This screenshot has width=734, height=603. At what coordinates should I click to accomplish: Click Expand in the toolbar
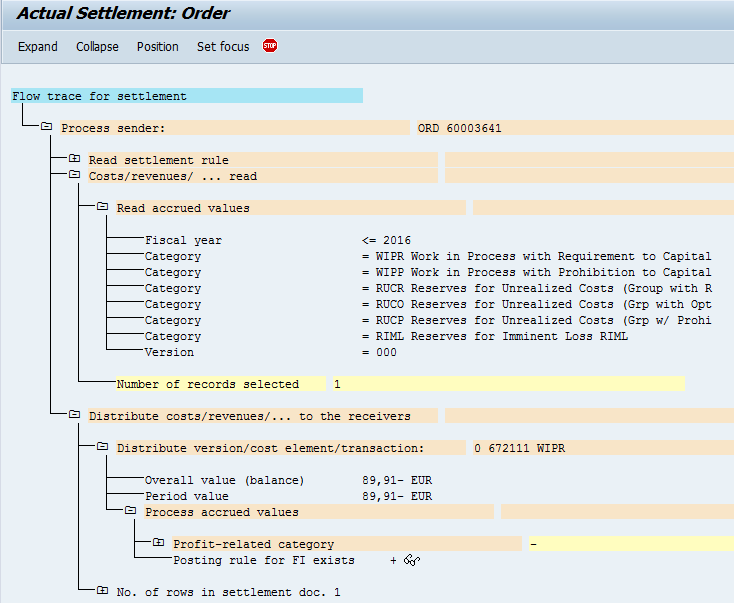click(38, 47)
